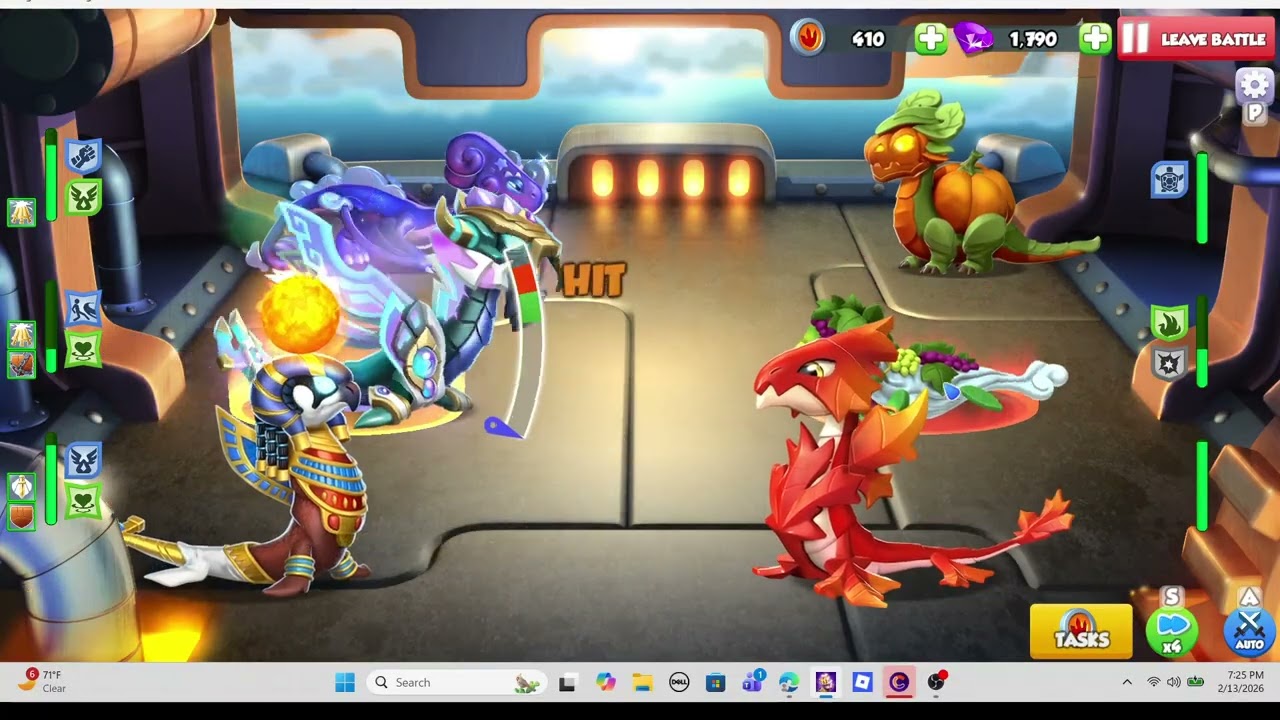1280x720 pixels.
Task: Click the 1,790 gem amount
Action: click(x=1032, y=39)
